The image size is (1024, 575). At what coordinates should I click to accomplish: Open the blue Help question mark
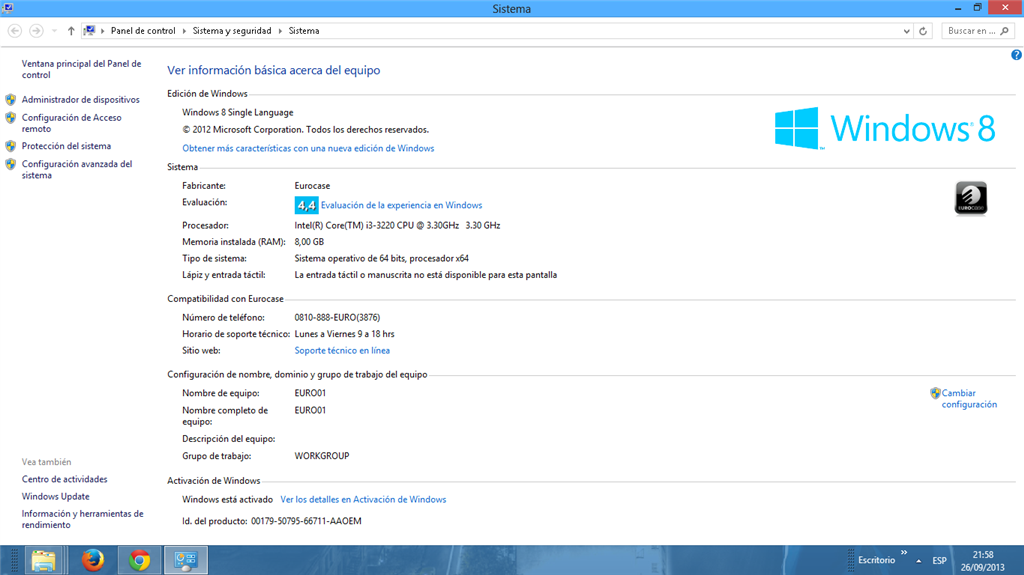(x=1016, y=55)
